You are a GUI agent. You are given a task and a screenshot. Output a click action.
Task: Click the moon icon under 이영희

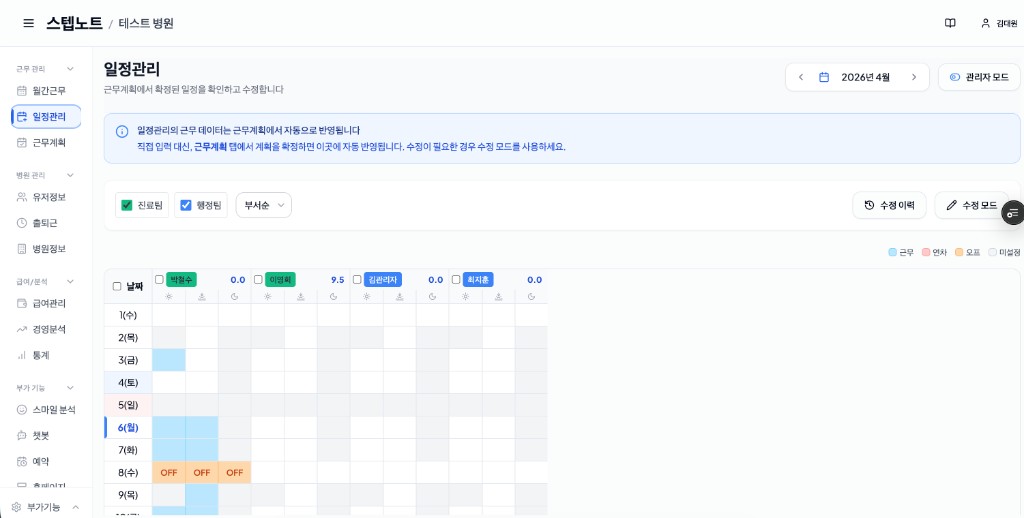click(x=334, y=297)
